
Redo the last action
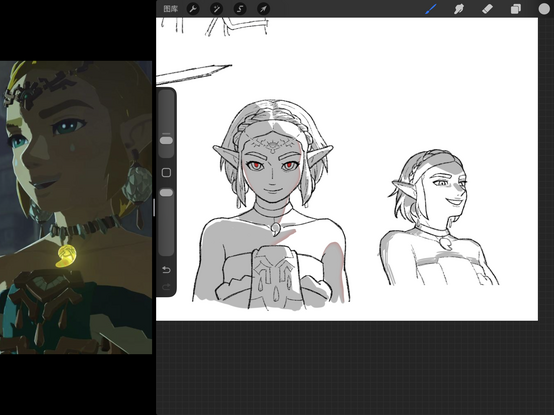tap(166, 286)
